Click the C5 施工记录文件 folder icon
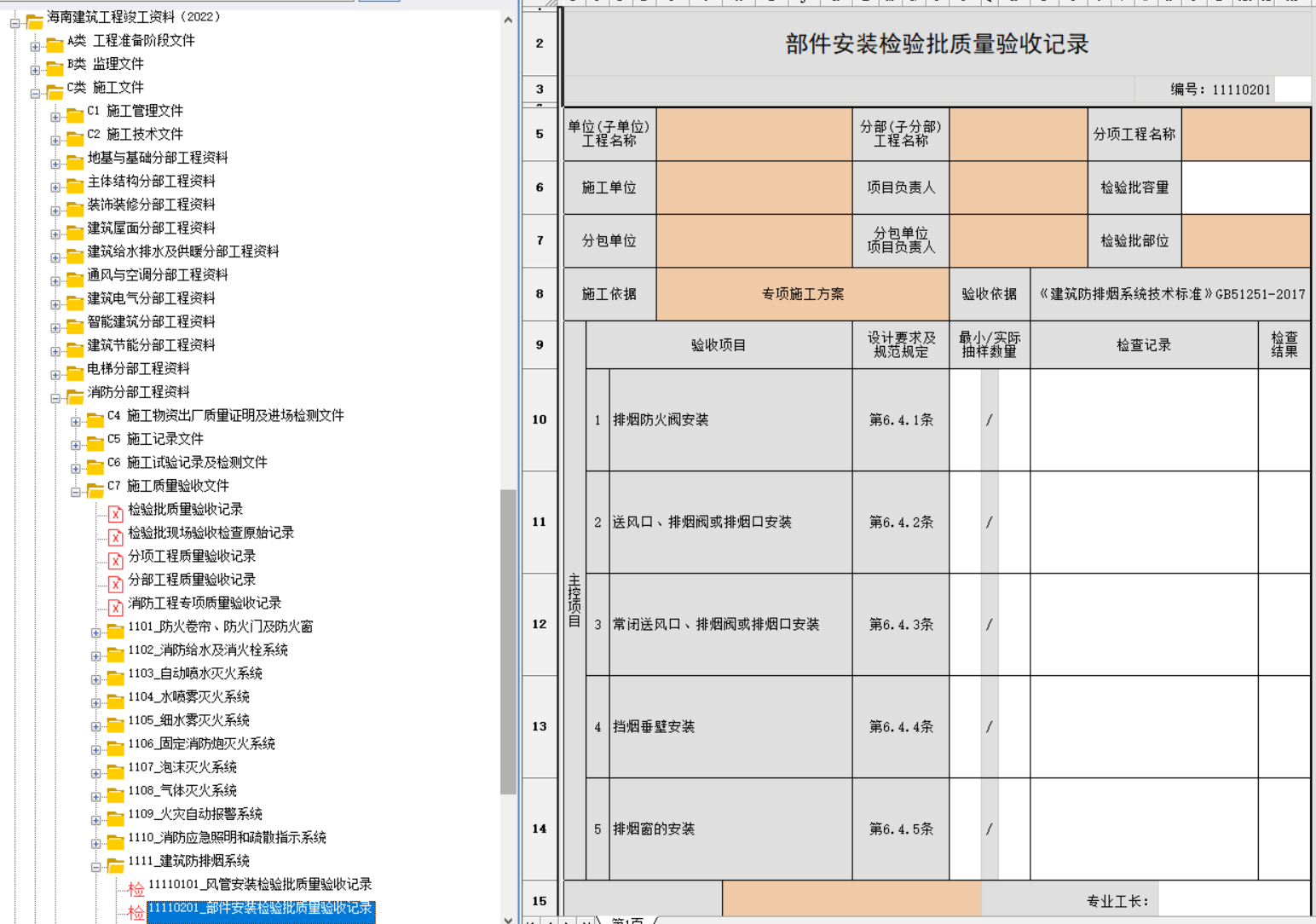Image resolution: width=1316 pixels, height=924 pixels. click(95, 442)
